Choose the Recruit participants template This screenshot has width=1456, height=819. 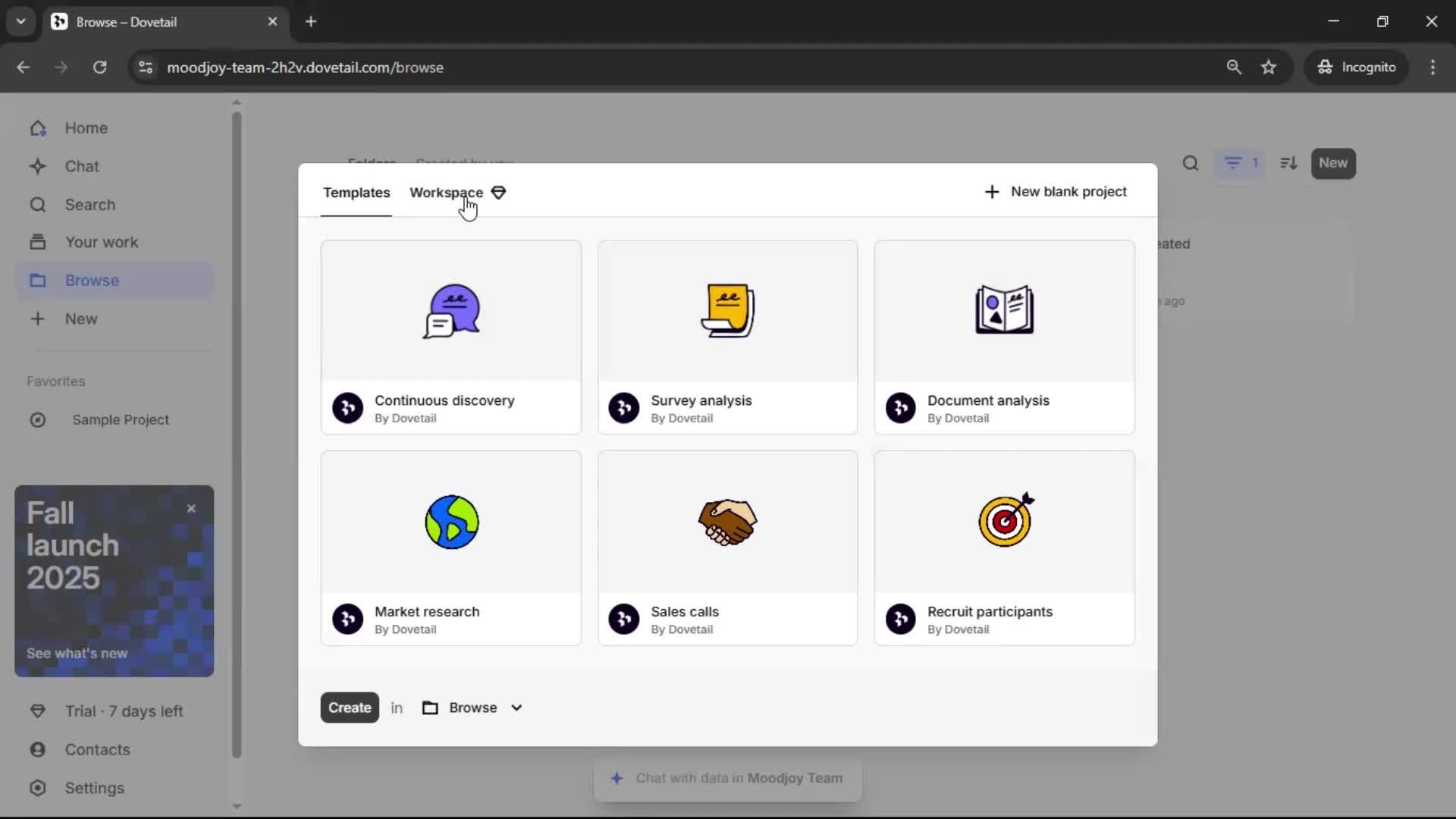pyautogui.click(x=1004, y=548)
